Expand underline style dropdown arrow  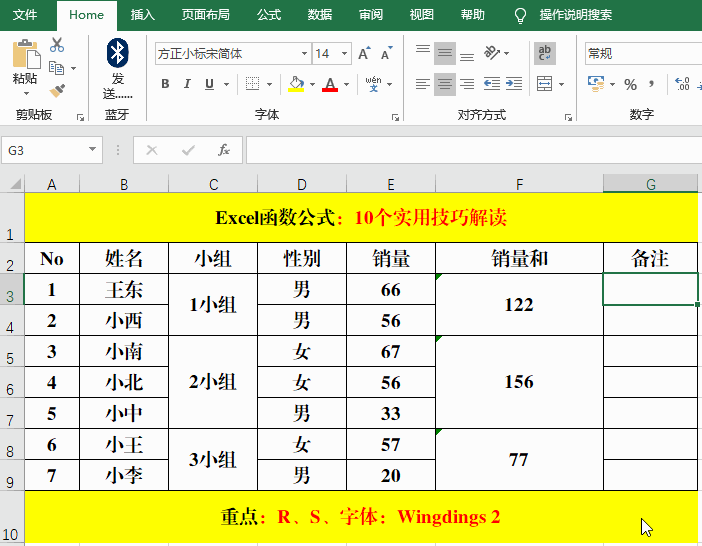tap(226, 84)
